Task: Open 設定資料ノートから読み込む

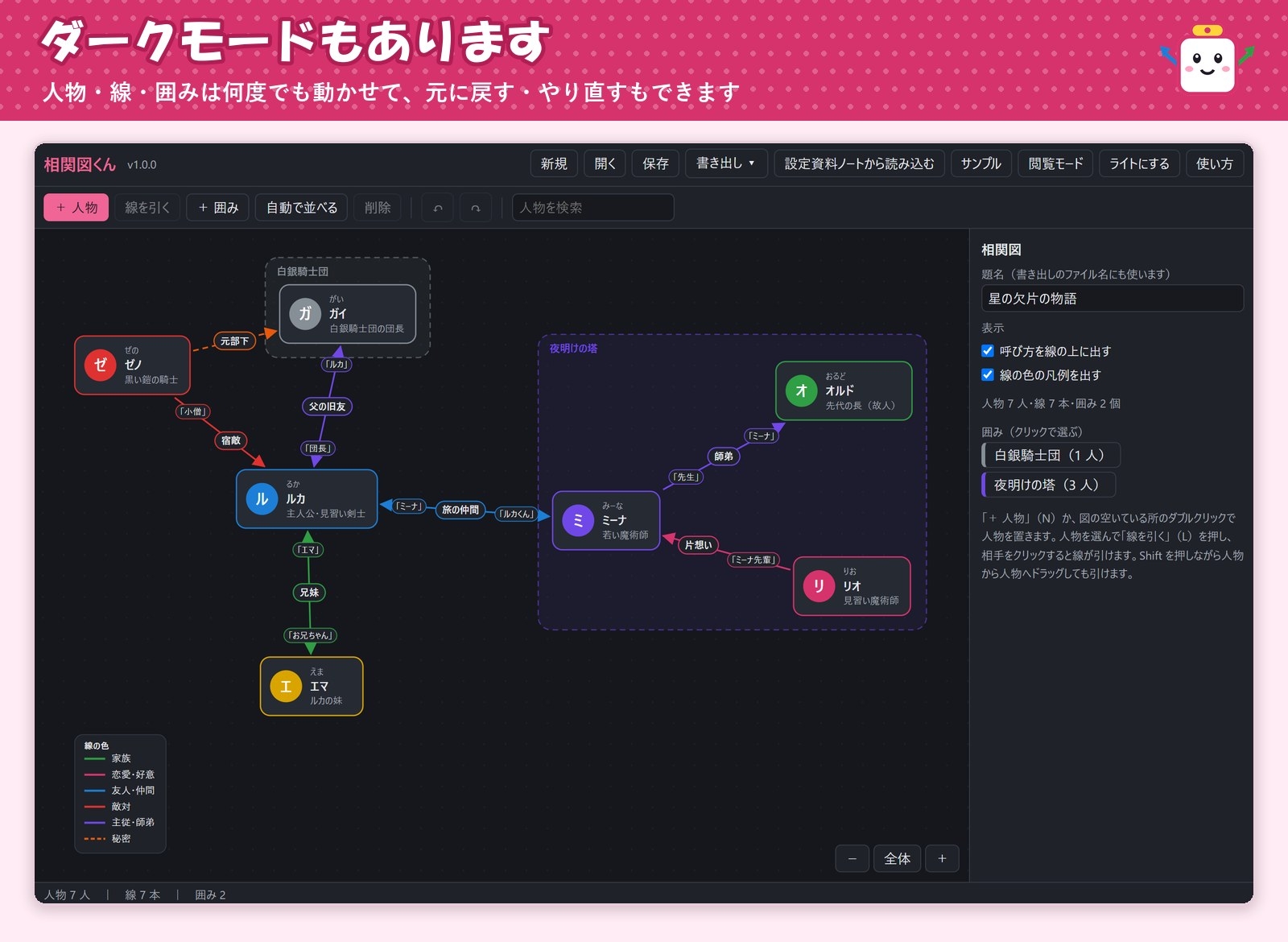Action: pos(859,163)
